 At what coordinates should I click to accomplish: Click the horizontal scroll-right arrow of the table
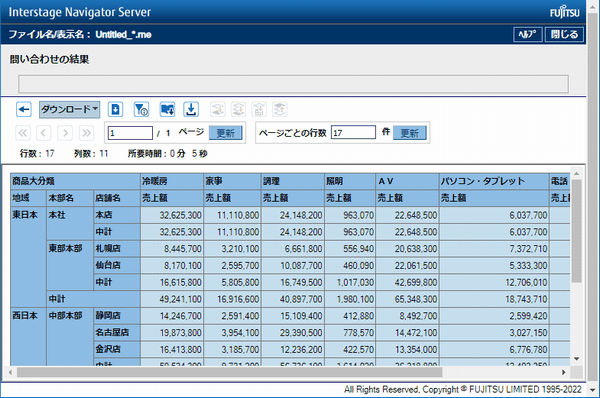[x=564, y=372]
